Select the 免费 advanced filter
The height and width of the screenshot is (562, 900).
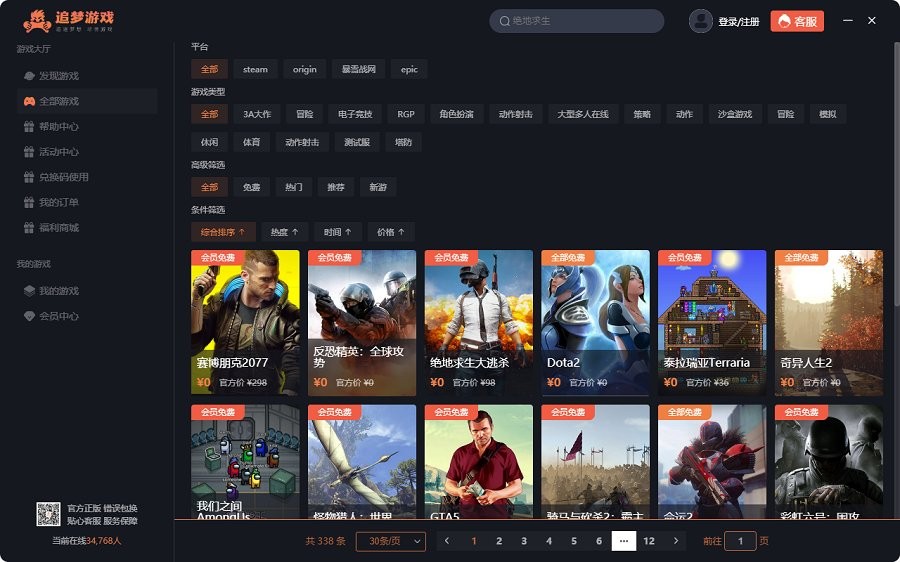(251, 187)
